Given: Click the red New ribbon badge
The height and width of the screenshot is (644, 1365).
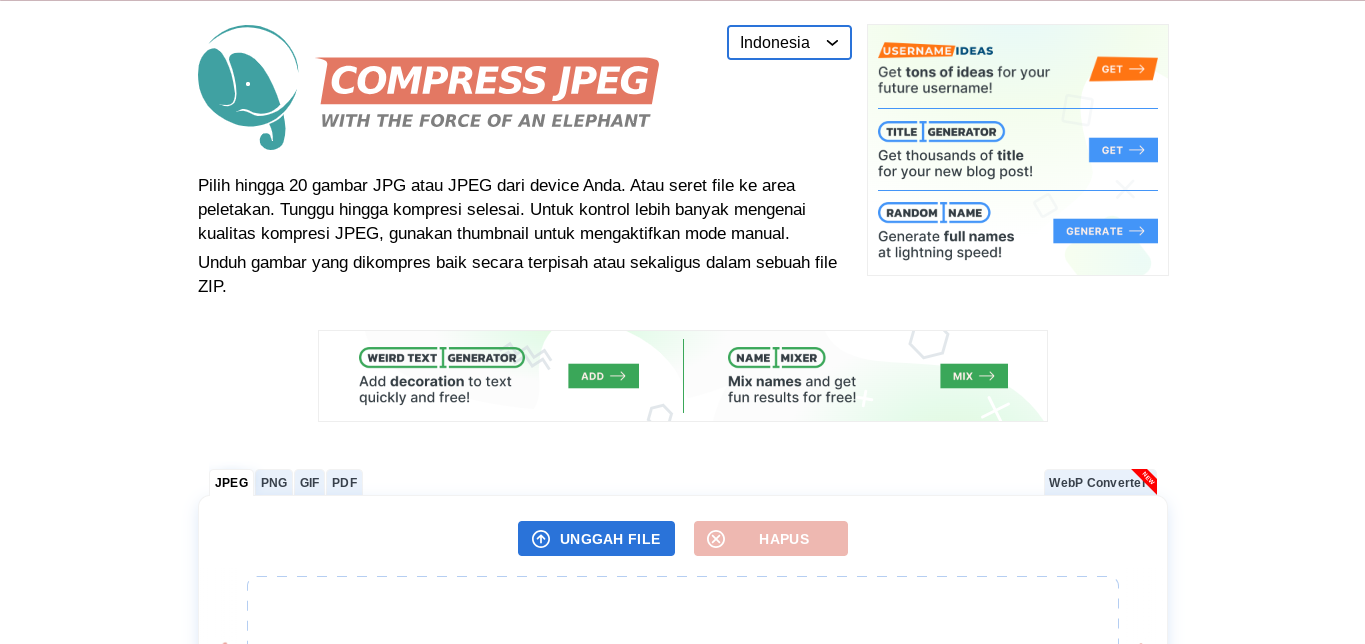Looking at the screenshot, I should pos(1146,480).
